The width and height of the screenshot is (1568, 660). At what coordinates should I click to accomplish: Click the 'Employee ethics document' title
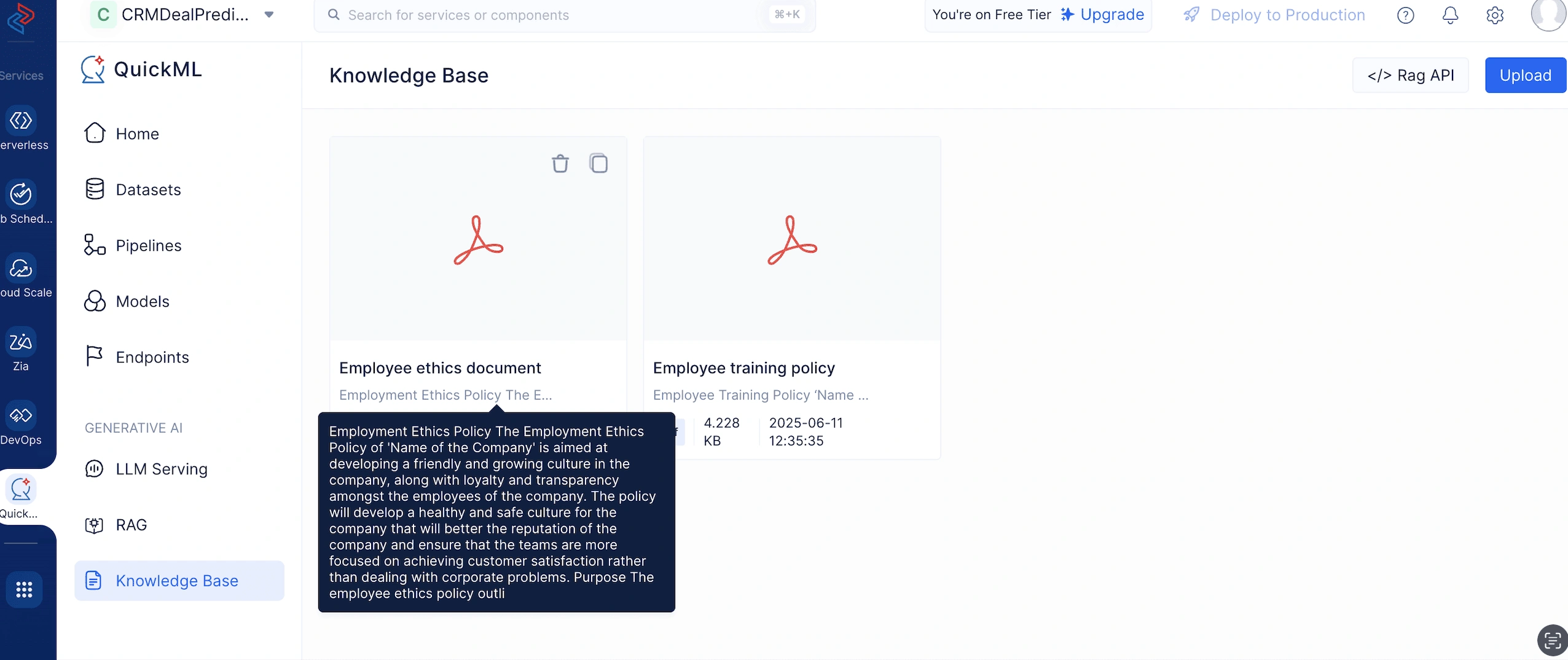440,367
